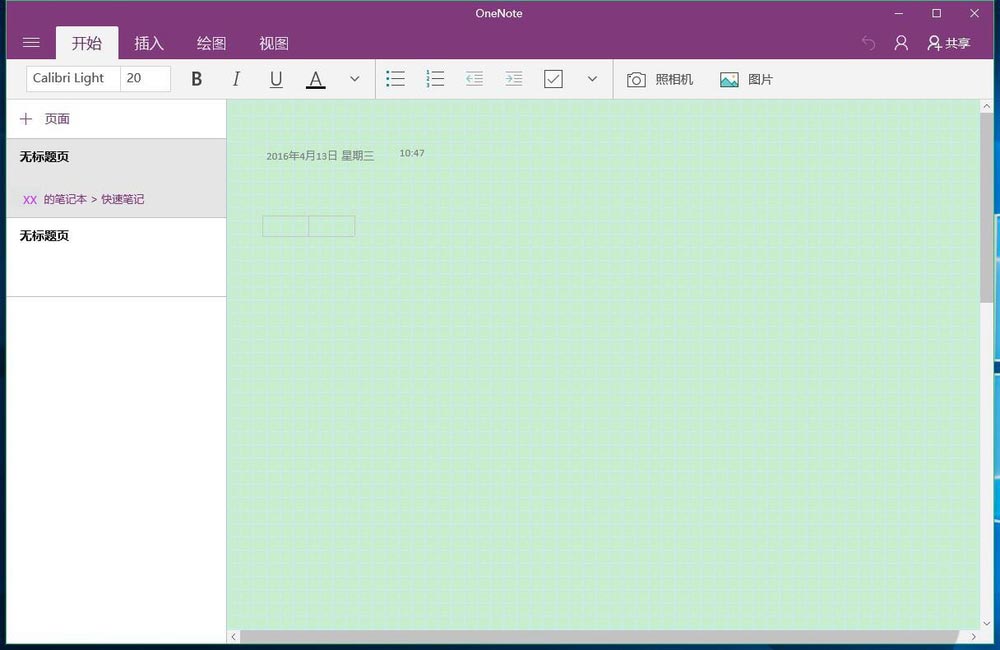Click the 共享 share button

948,43
